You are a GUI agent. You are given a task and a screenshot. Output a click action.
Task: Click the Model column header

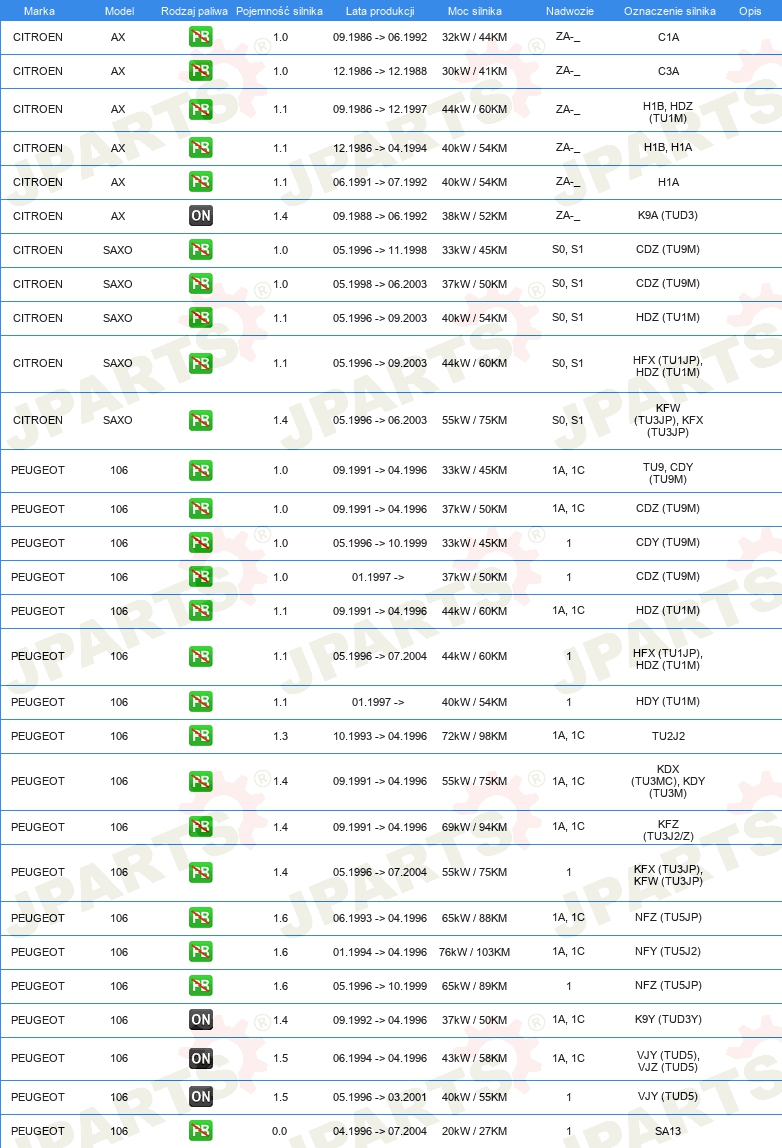click(119, 11)
